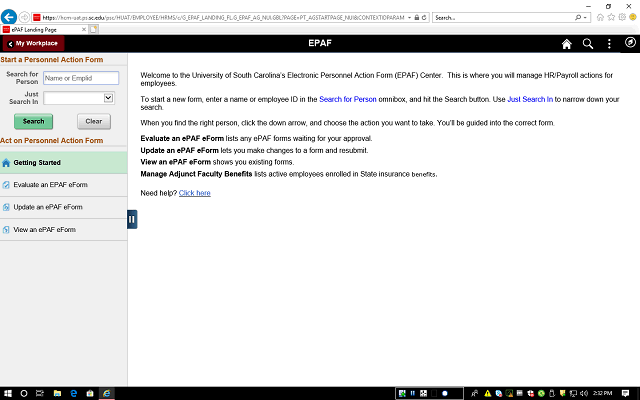The width and height of the screenshot is (640, 400).
Task: Go back with the browser back arrow
Action: [x=9, y=17]
